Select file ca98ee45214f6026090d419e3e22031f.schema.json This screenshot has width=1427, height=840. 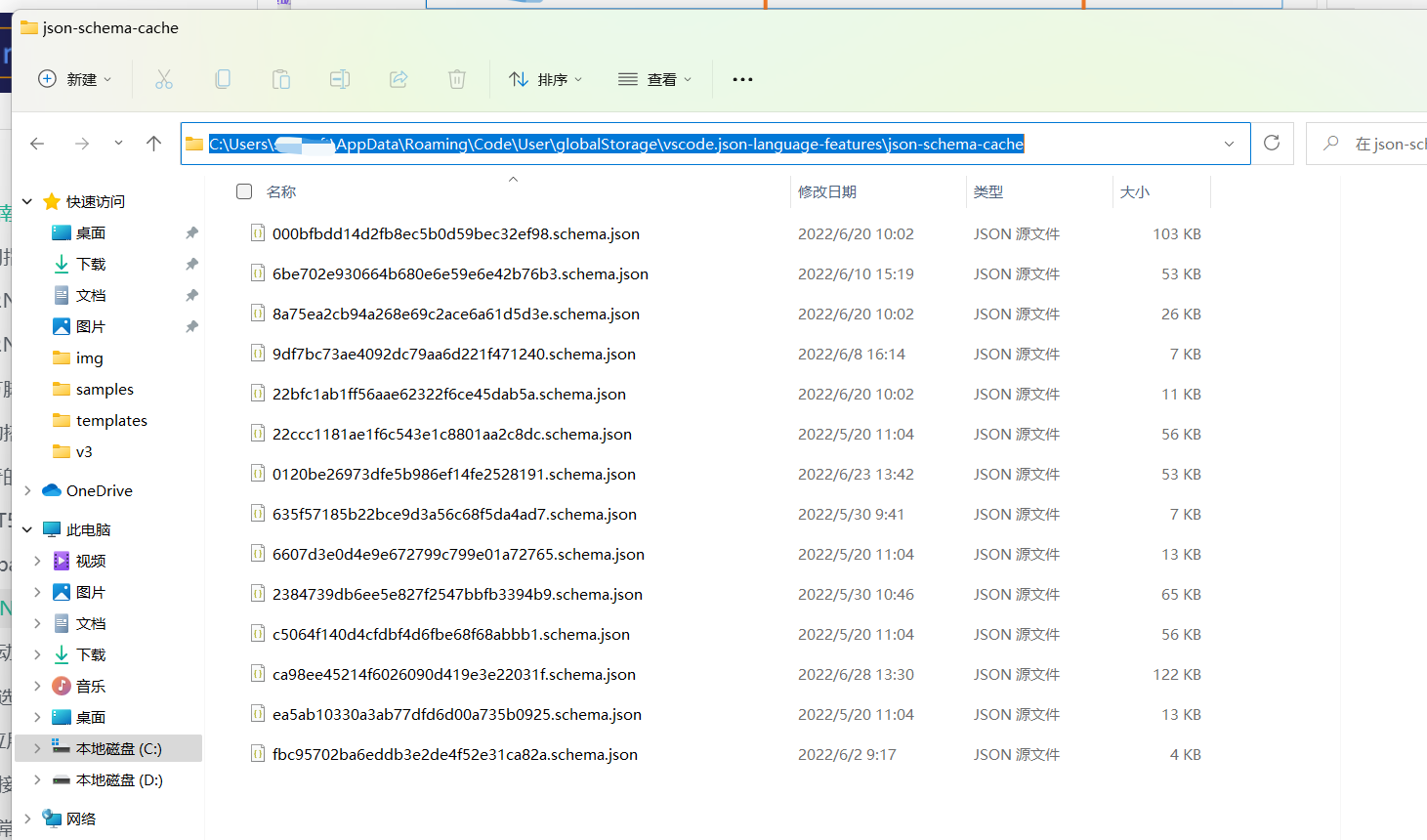[454, 675]
